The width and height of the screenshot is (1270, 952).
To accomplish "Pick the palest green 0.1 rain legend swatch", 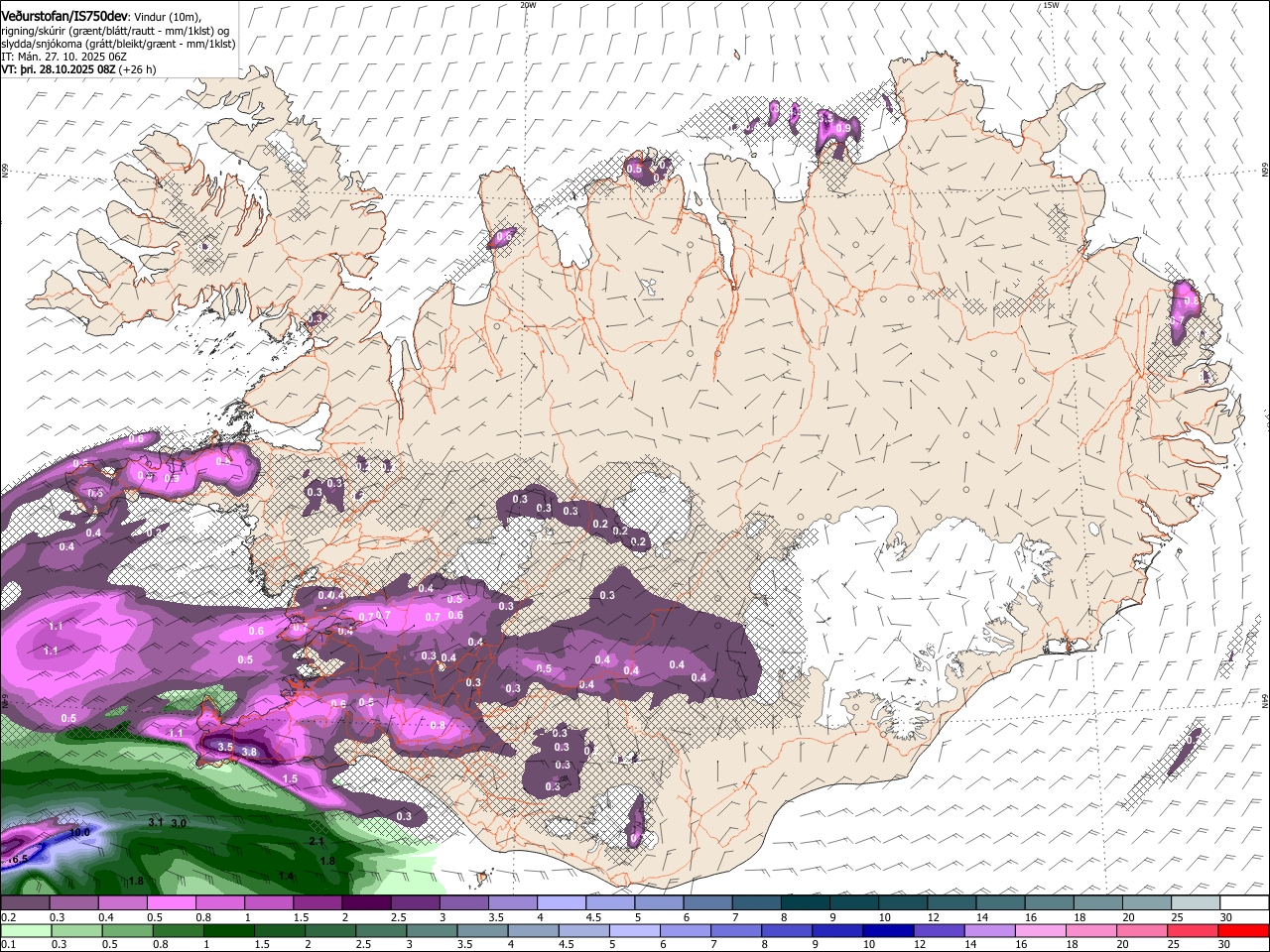I will (26, 930).
